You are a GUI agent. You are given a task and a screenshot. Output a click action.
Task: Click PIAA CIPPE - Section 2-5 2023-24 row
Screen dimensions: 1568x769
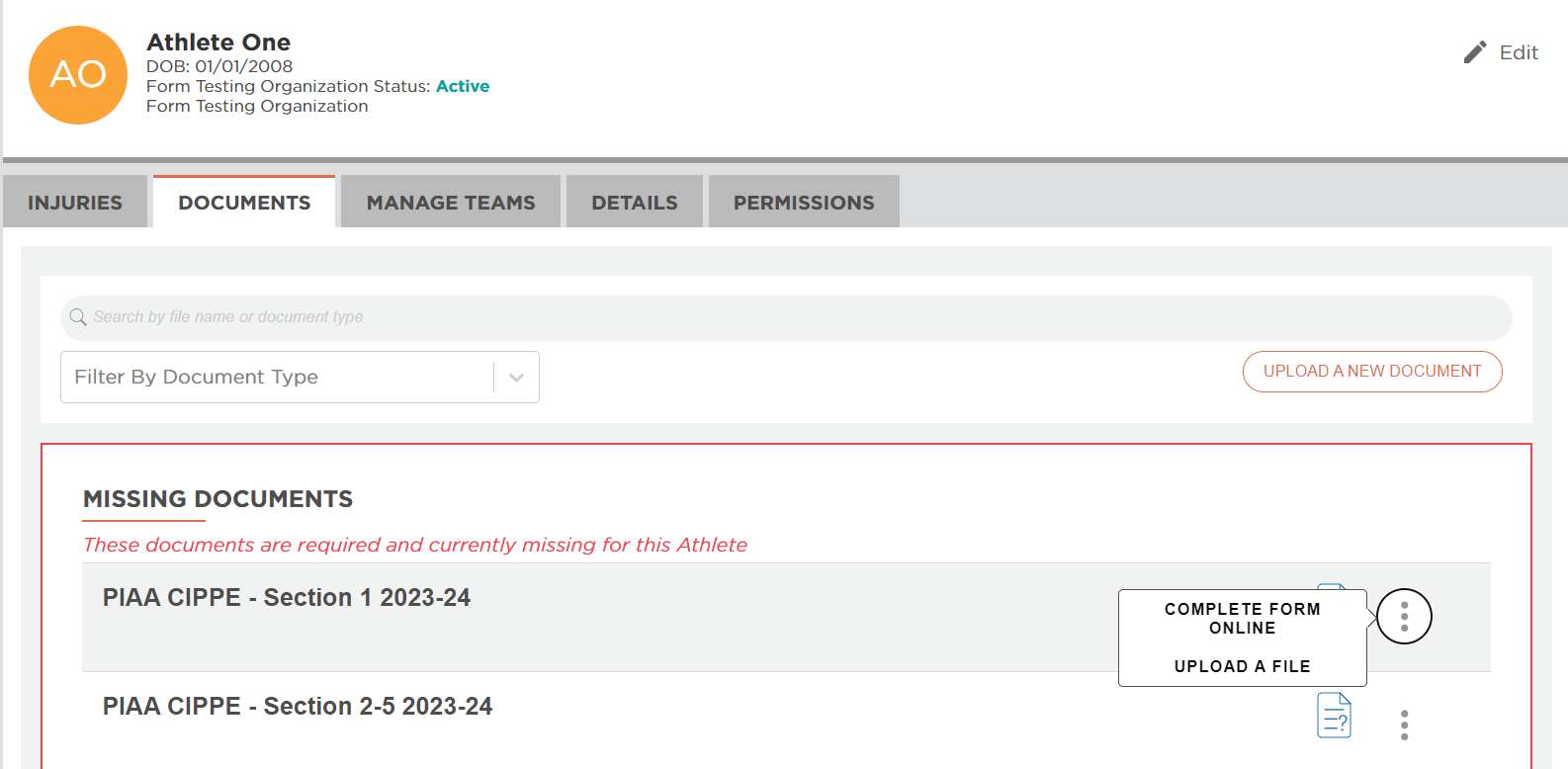[x=786, y=721]
